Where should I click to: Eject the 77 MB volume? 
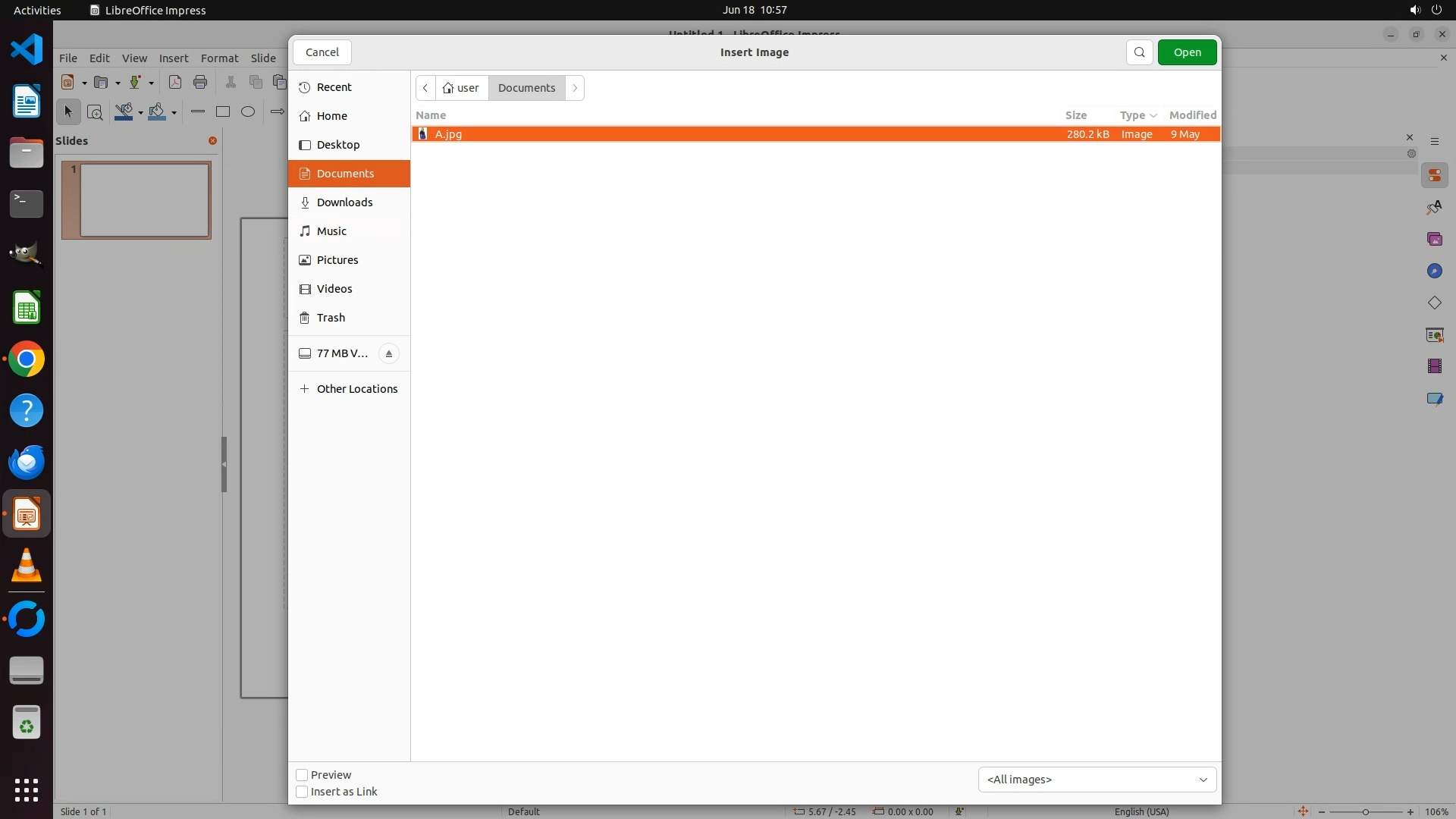pos(388,353)
